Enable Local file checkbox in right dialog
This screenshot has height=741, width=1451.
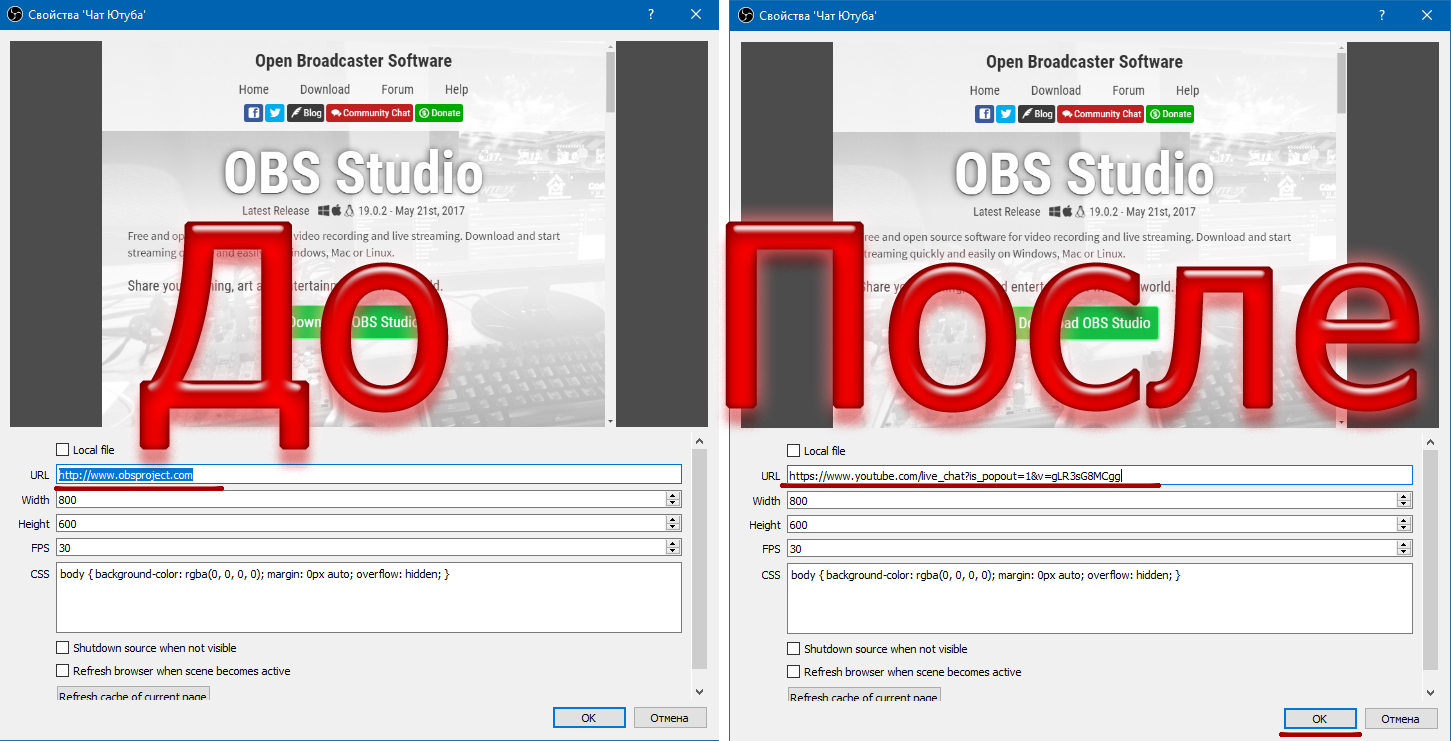pos(794,451)
